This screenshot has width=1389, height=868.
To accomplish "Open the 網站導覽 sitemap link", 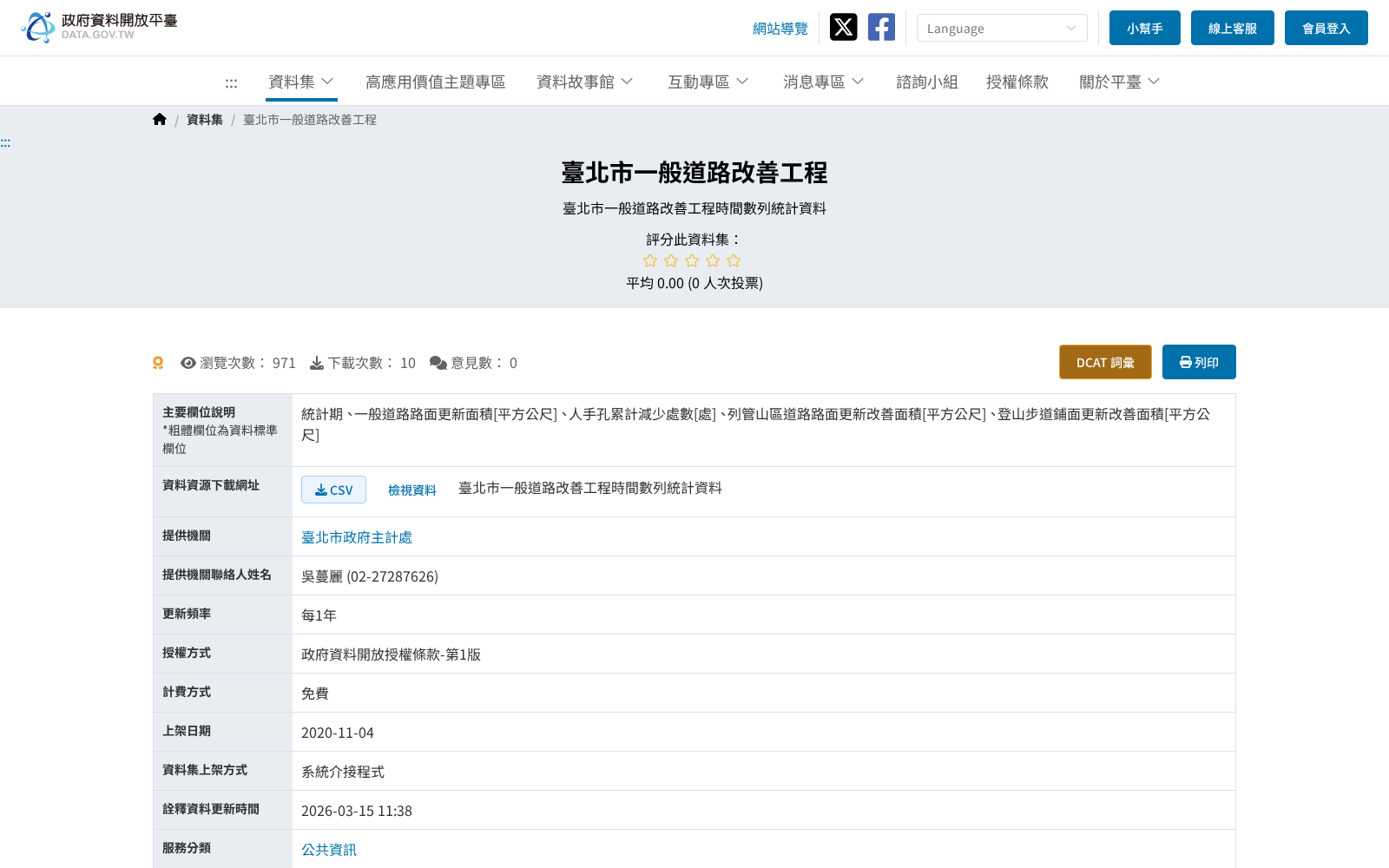I will (780, 29).
